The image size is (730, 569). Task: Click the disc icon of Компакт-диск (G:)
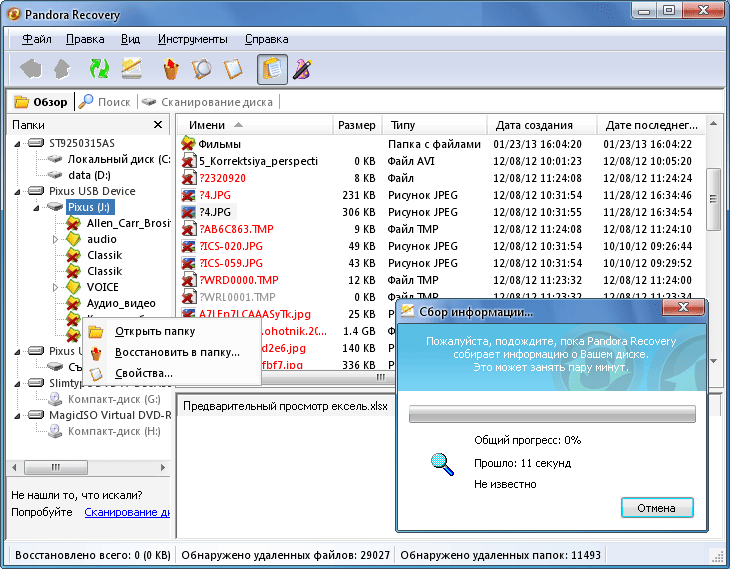click(55, 399)
